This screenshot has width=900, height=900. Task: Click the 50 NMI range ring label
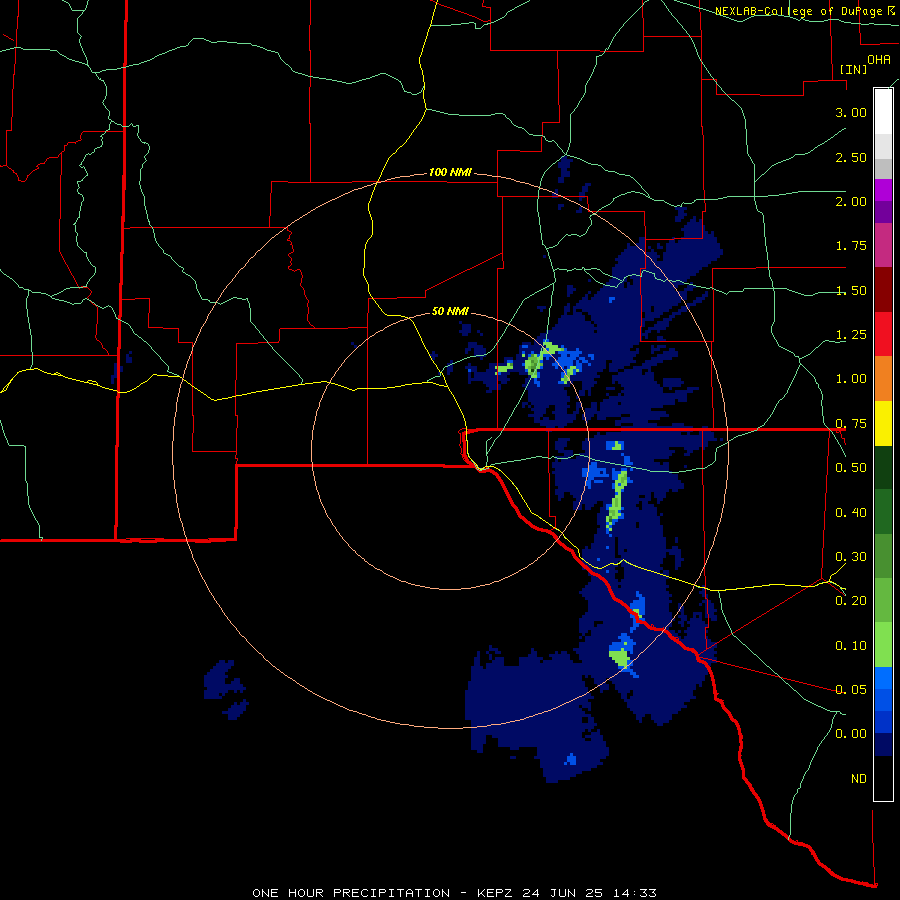(x=450, y=311)
